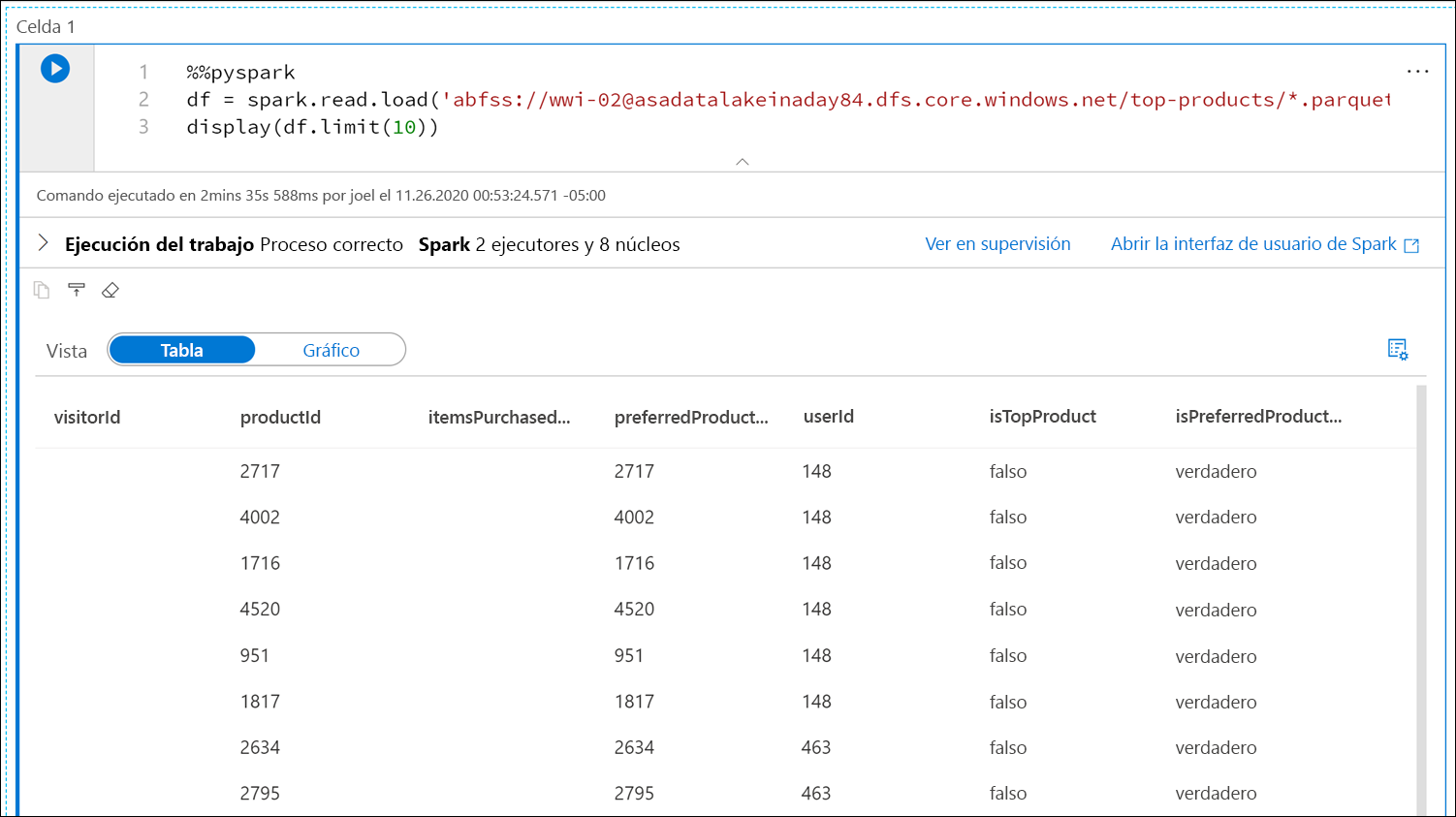The image size is (1456, 817).
Task: Switch the view to Tabla
Action: tap(182, 350)
